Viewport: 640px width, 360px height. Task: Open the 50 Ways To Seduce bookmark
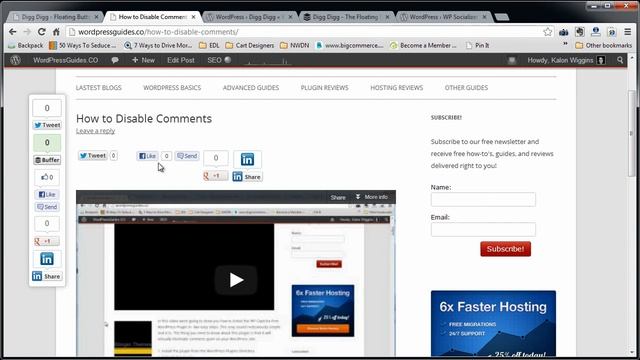[x=83, y=45]
